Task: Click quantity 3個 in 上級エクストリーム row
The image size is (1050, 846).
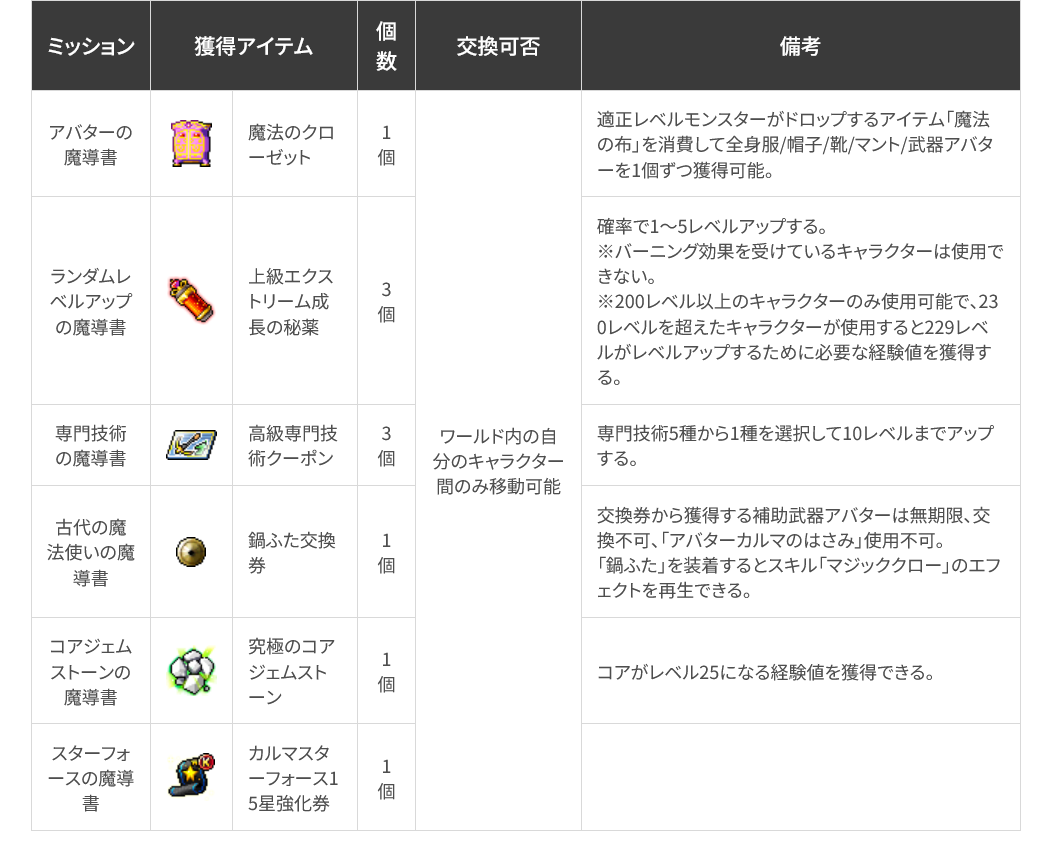Action: pos(386,301)
